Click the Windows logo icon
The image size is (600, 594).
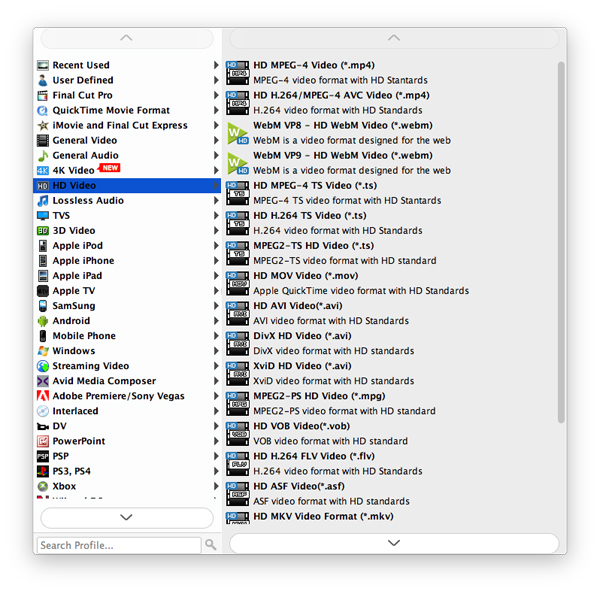pyautogui.click(x=43, y=351)
